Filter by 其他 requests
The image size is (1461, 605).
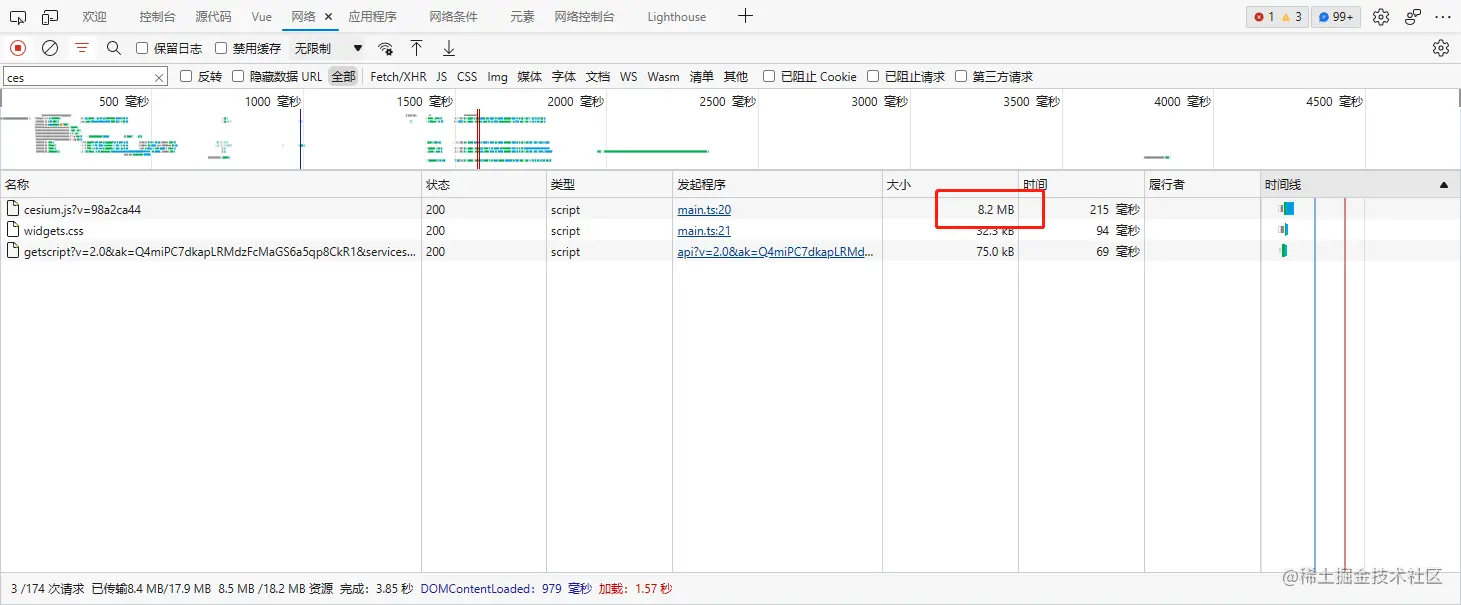tap(735, 76)
